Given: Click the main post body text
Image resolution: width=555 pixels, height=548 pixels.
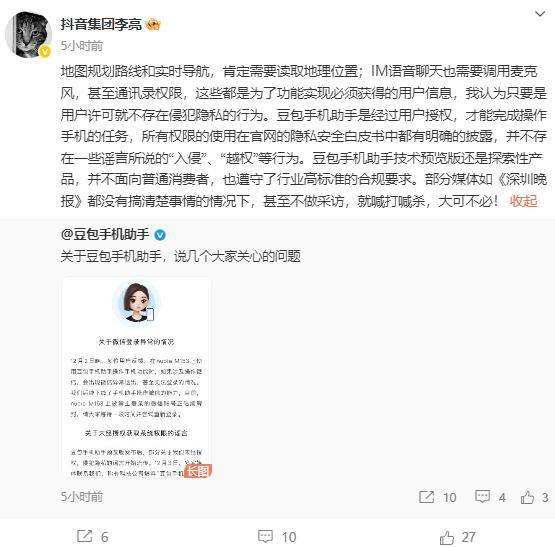Looking at the screenshot, I should tap(304, 136).
